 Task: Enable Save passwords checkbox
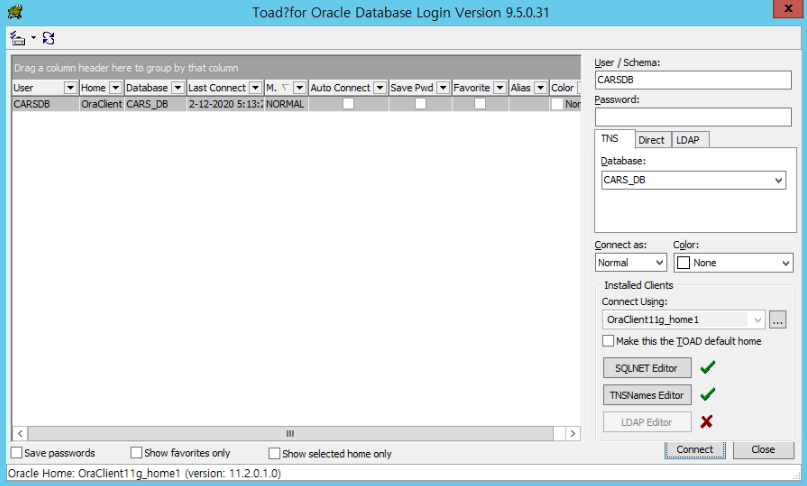click(x=16, y=453)
